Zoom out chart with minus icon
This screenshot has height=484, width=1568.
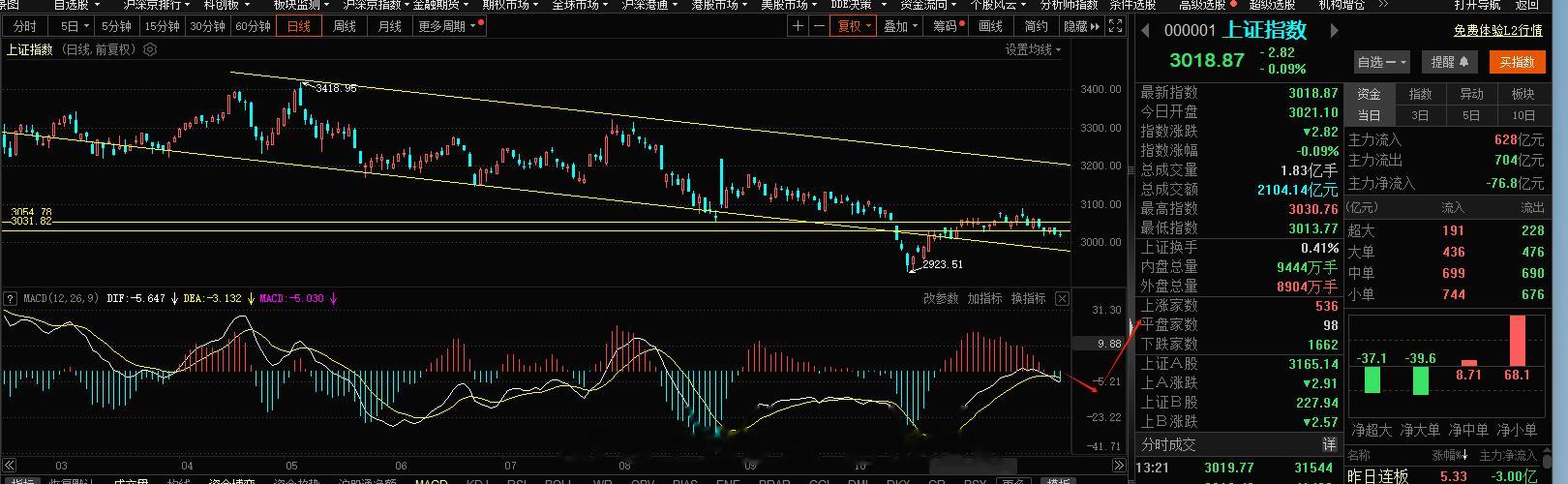pyautogui.click(x=820, y=26)
